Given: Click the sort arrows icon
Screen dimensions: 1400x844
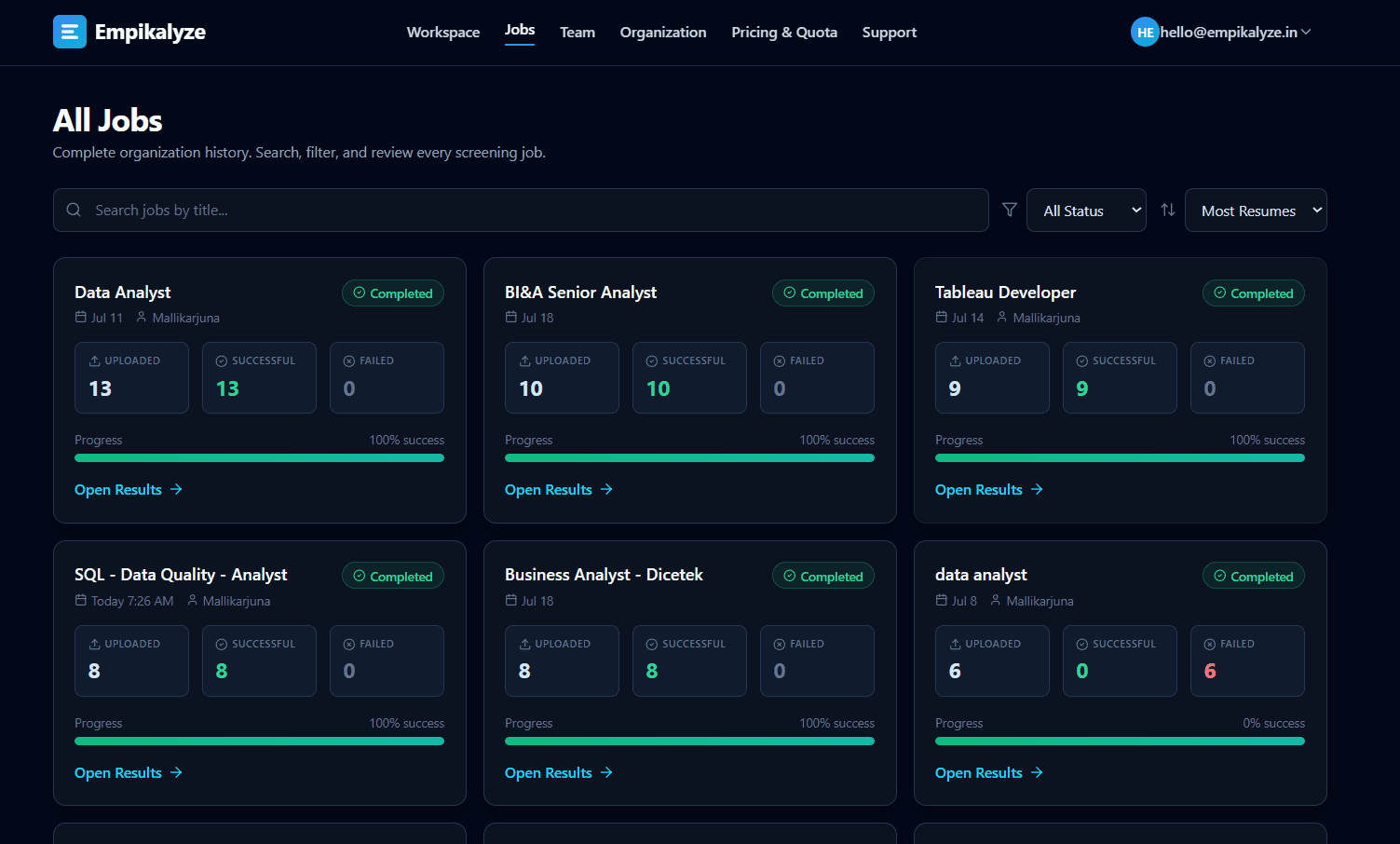Looking at the screenshot, I should [x=1167, y=210].
